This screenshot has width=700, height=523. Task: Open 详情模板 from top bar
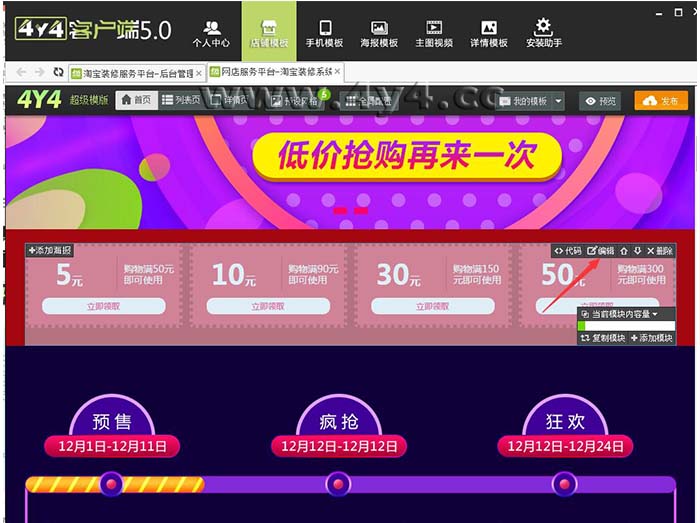tap(488, 32)
